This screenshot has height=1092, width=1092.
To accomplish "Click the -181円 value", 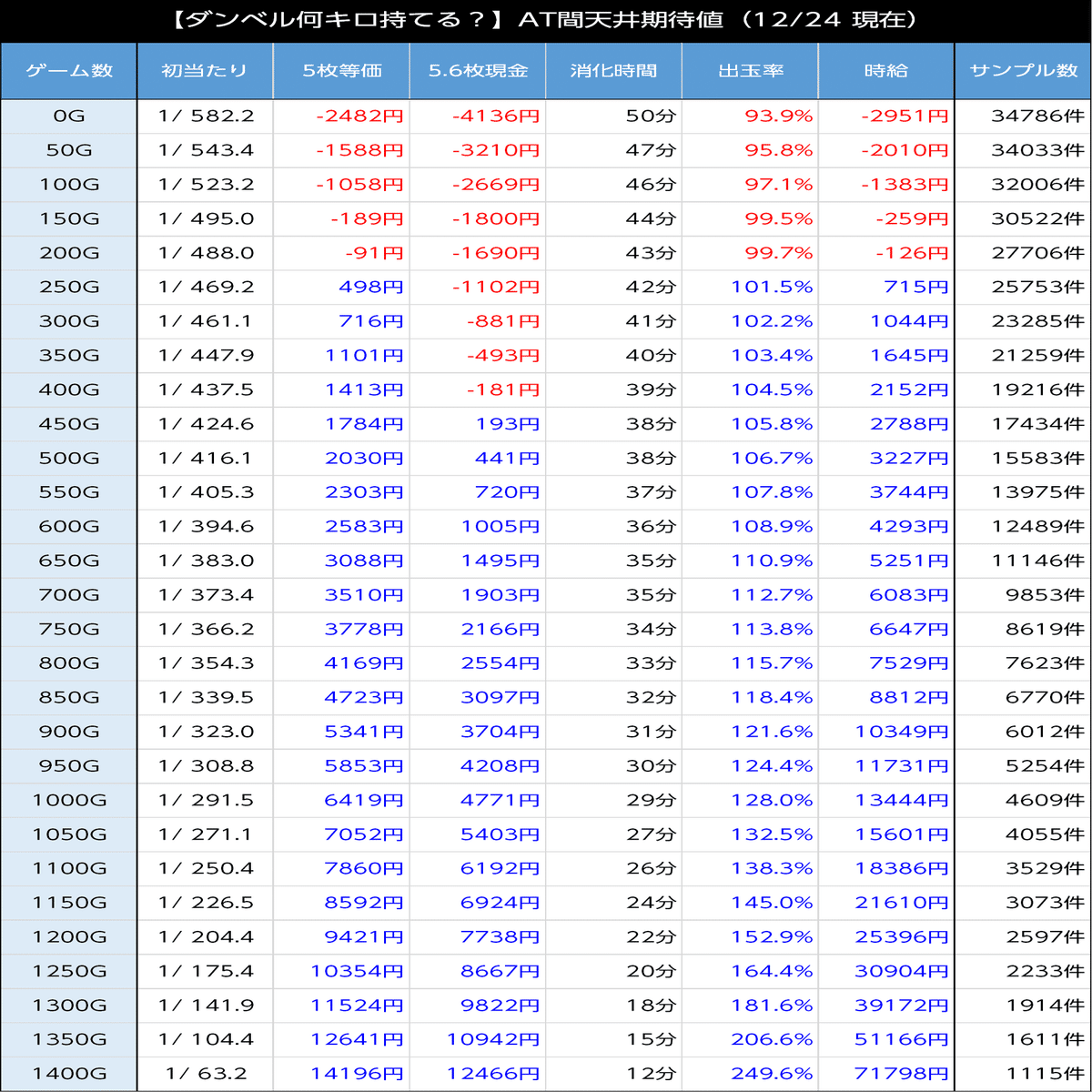I will tap(503, 390).
